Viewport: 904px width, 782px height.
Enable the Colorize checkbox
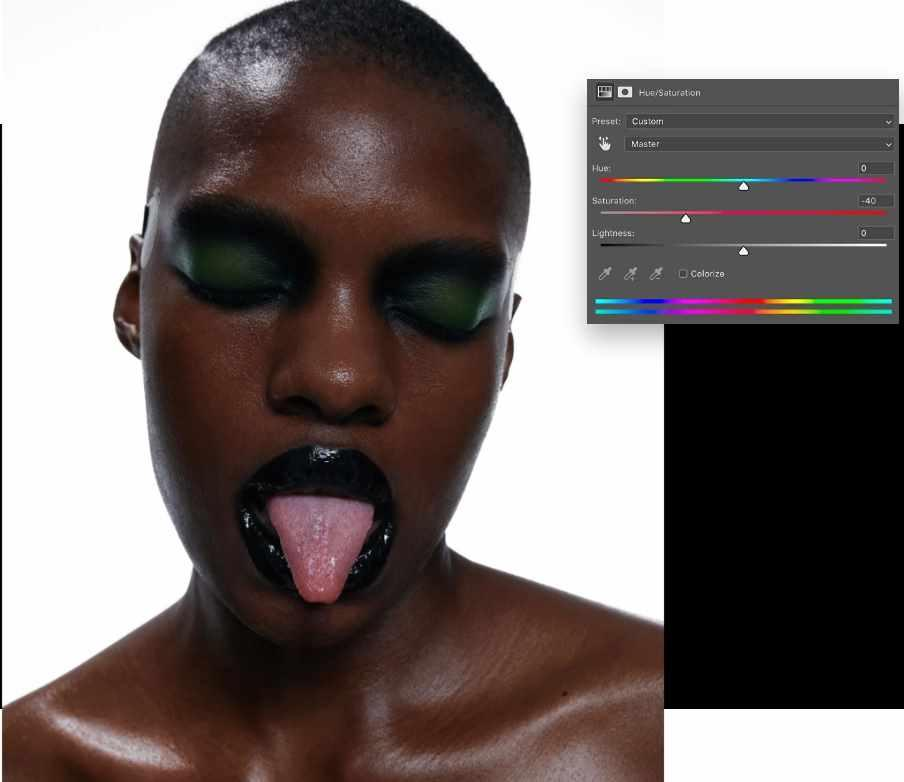(x=683, y=274)
